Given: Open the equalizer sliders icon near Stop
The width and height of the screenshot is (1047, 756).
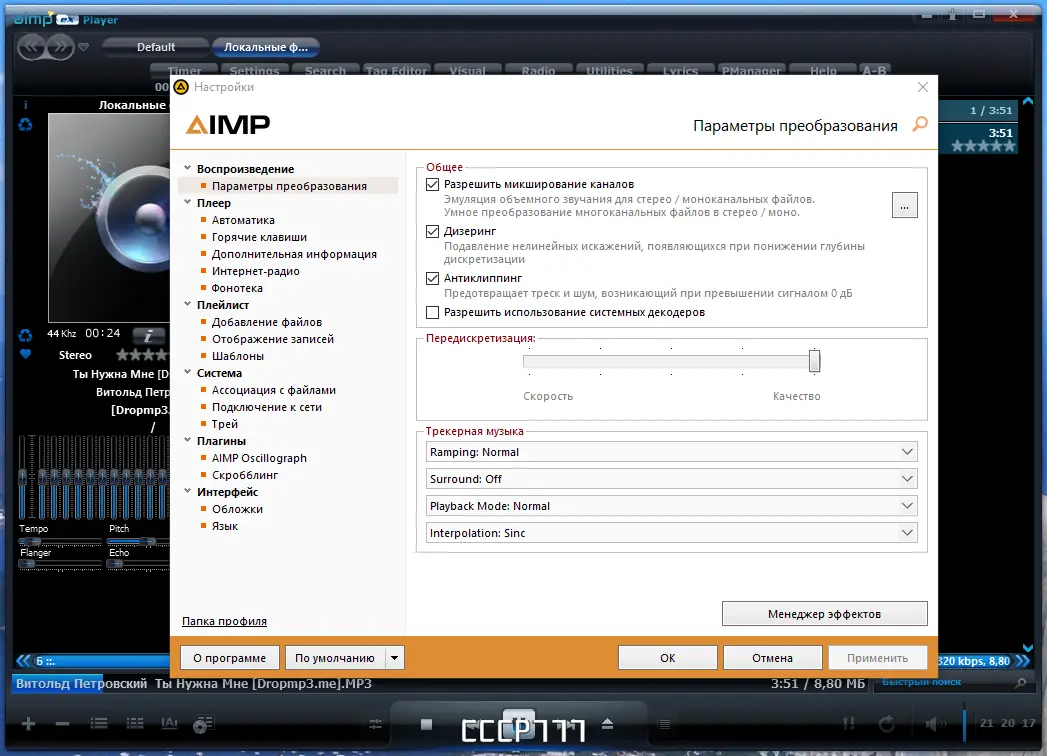Looking at the screenshot, I should [376, 724].
